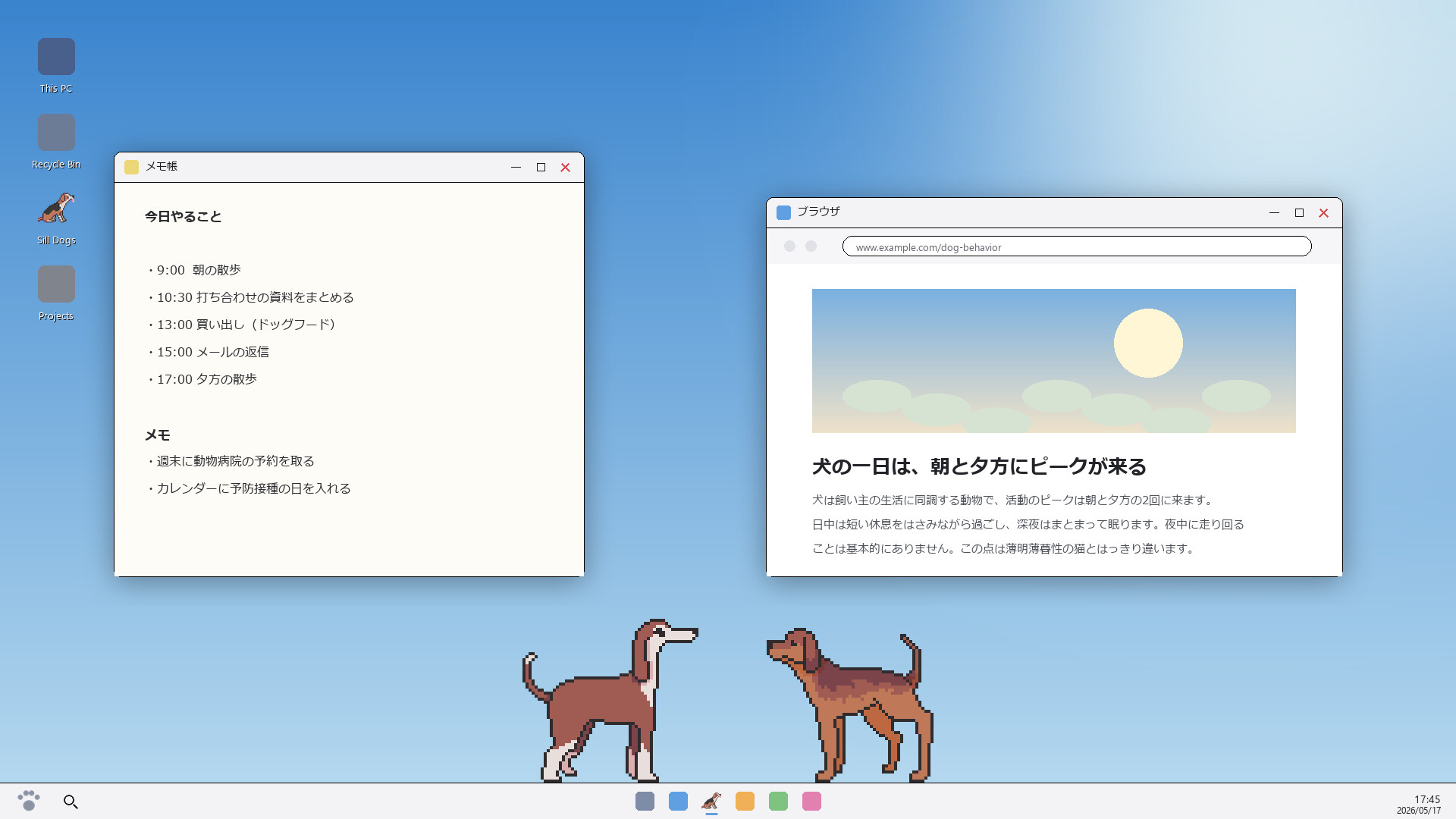Close the メモ帳 window
This screenshot has width=1456, height=819.
[x=565, y=168]
